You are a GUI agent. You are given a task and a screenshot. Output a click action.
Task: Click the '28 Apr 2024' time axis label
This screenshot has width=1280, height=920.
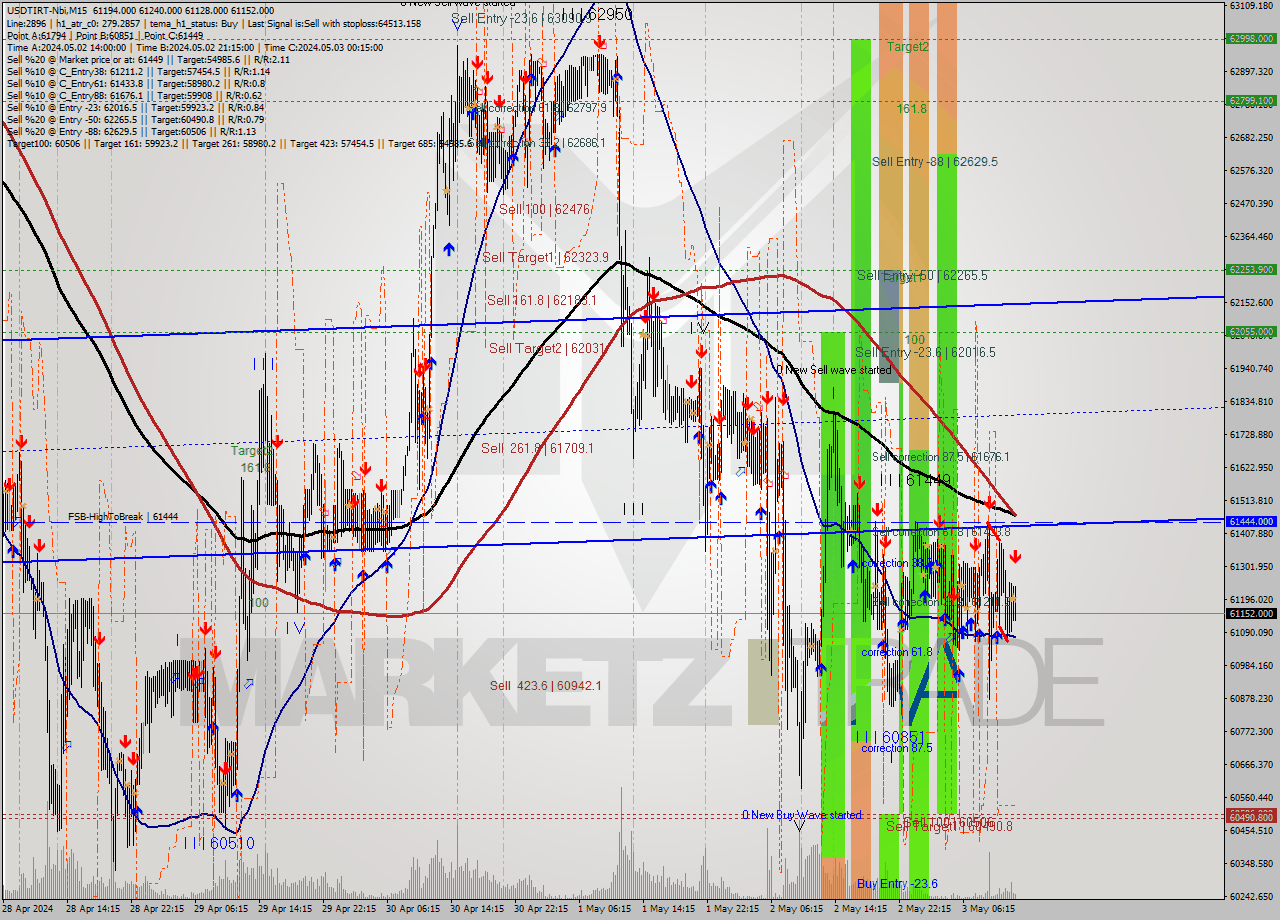coord(29,909)
